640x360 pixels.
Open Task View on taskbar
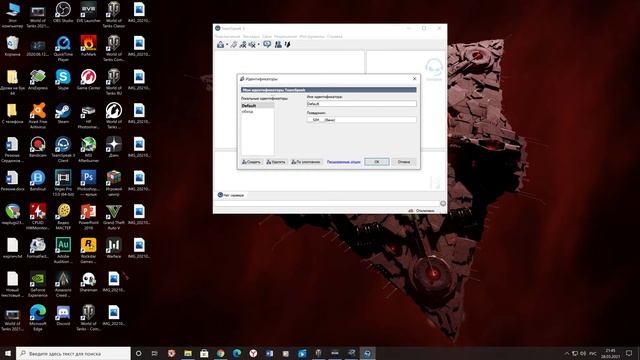[x=154, y=353]
